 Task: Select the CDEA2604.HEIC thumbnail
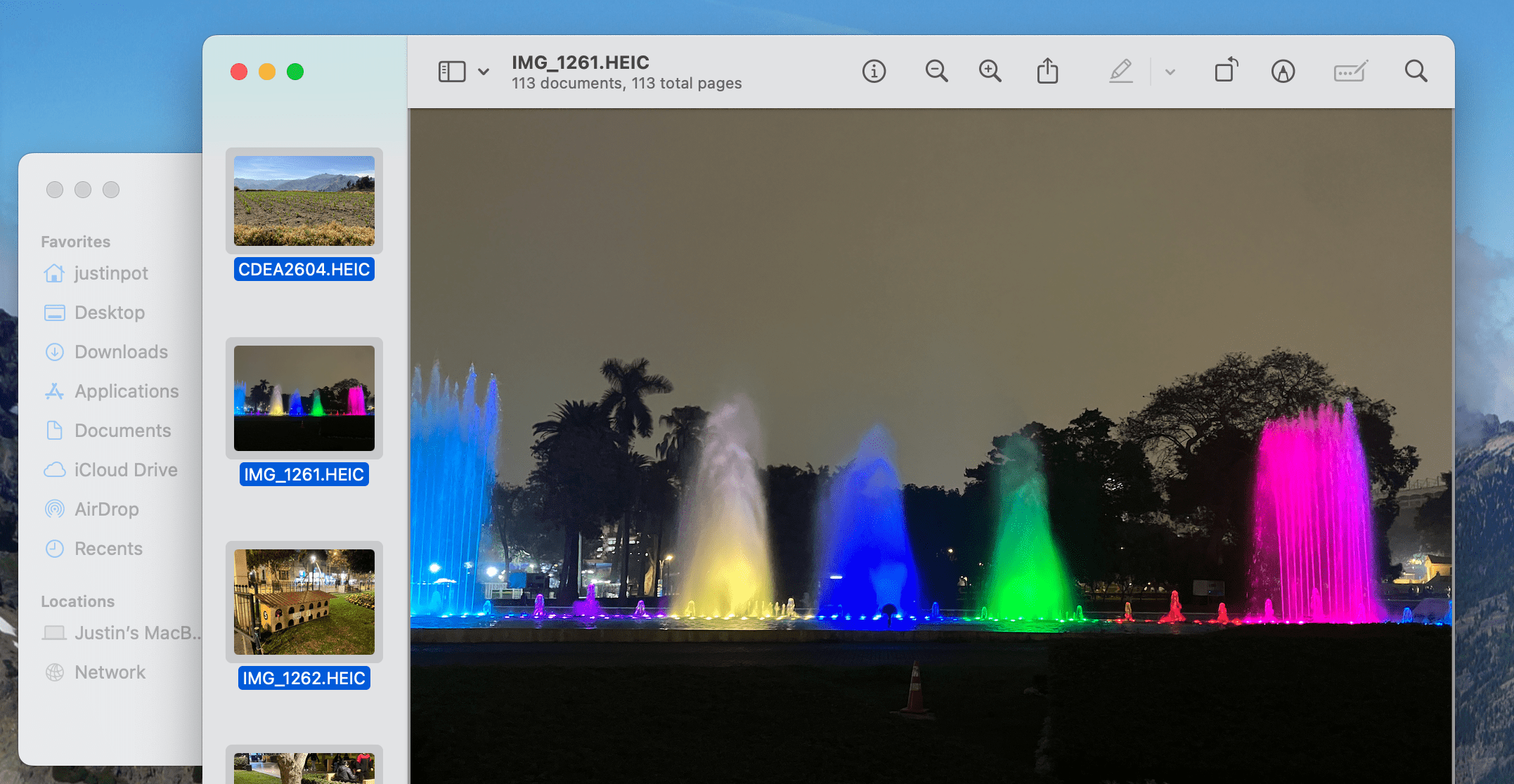click(304, 201)
